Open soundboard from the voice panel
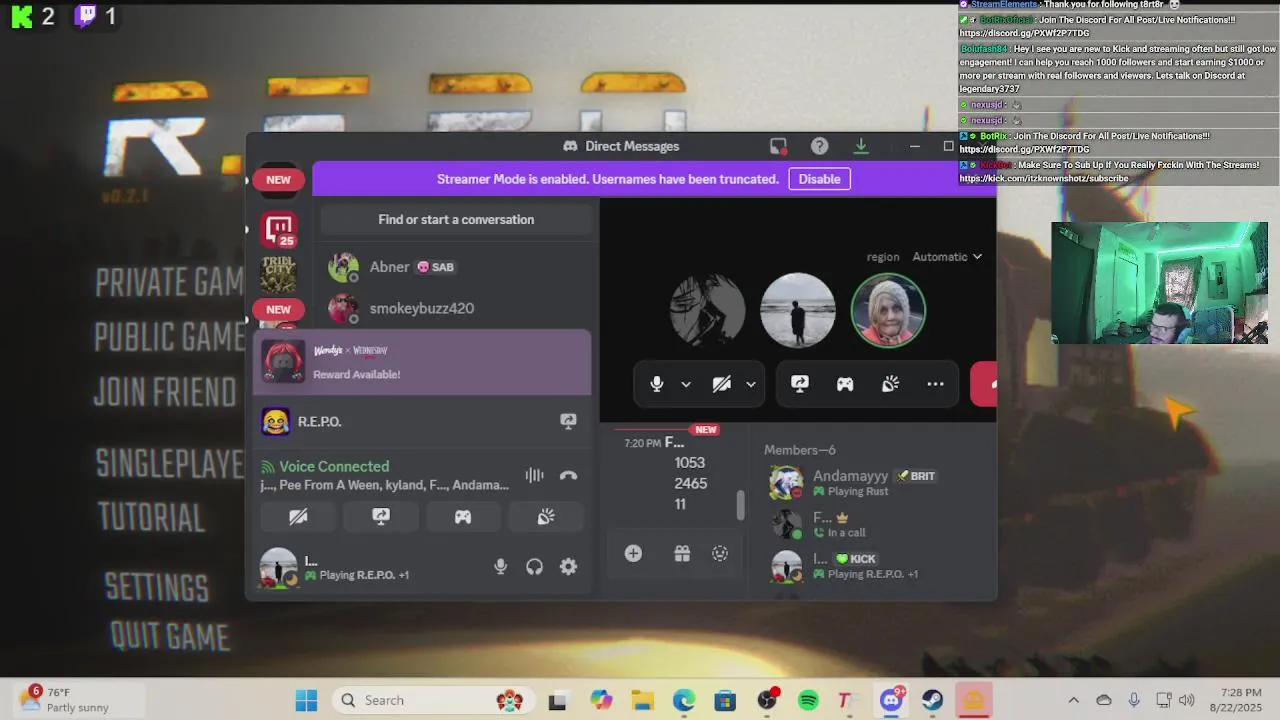This screenshot has width=1280, height=720. (546, 517)
